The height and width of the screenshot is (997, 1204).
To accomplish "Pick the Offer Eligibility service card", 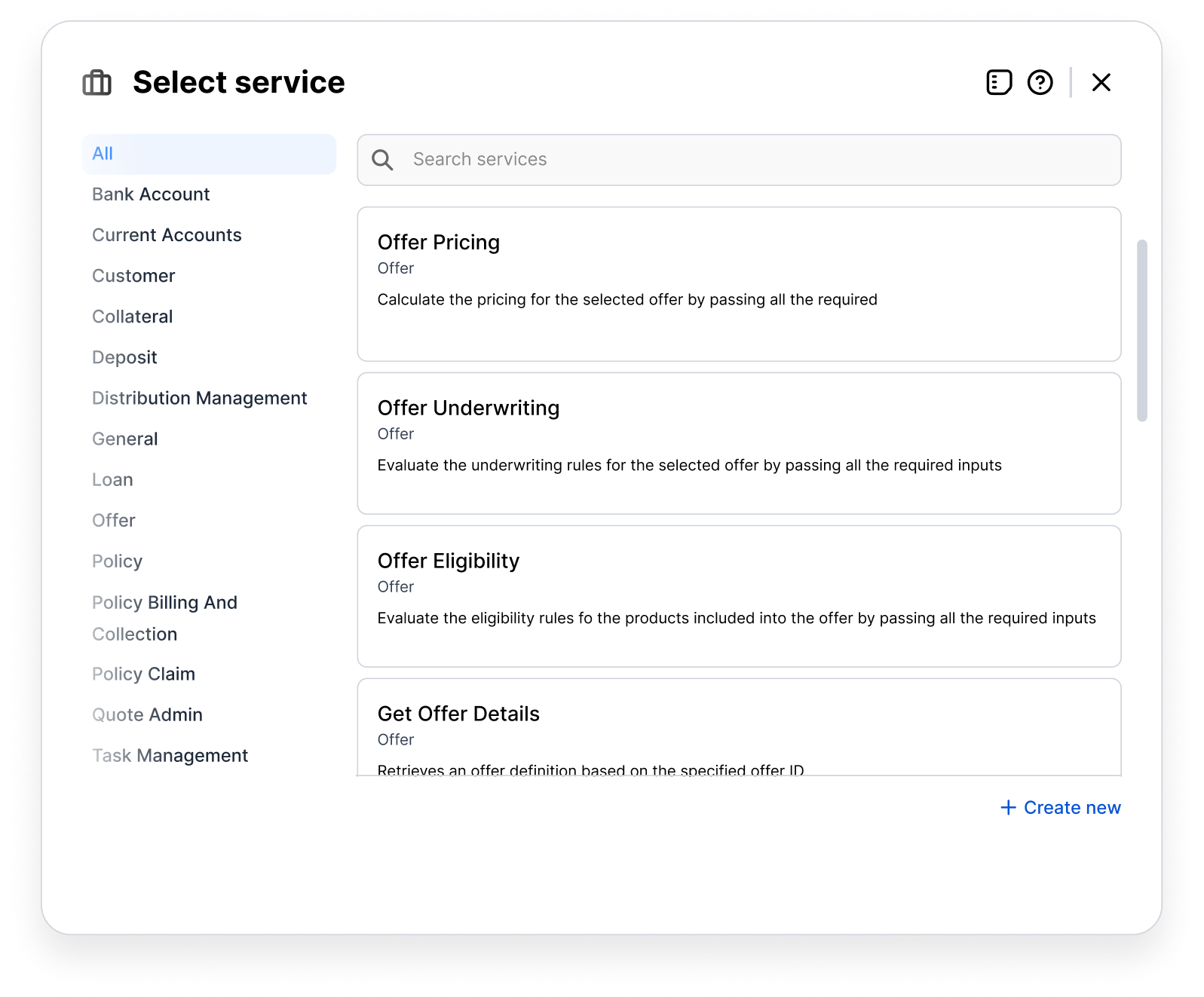I will tap(739, 596).
